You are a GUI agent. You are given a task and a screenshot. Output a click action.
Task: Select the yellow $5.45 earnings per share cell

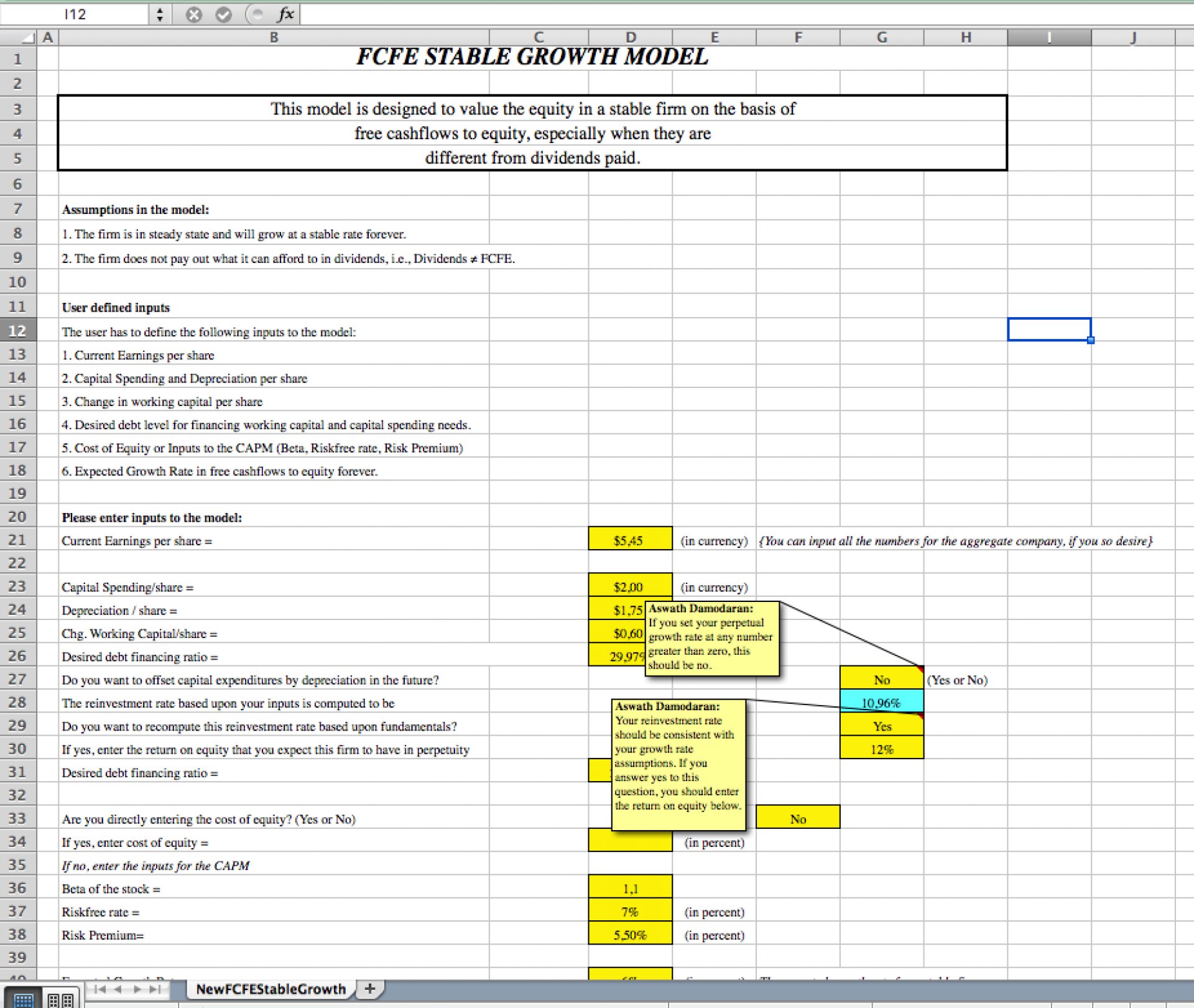pyautogui.click(x=630, y=540)
